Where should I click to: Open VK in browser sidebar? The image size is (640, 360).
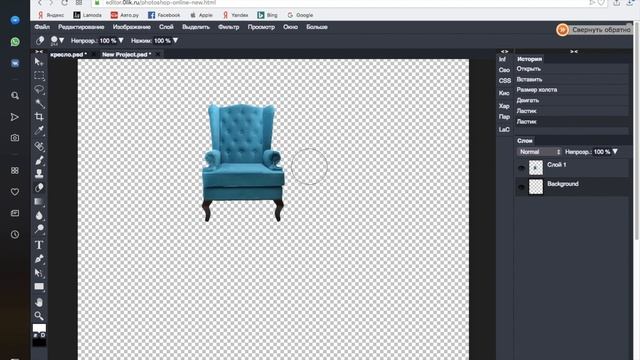15,63
